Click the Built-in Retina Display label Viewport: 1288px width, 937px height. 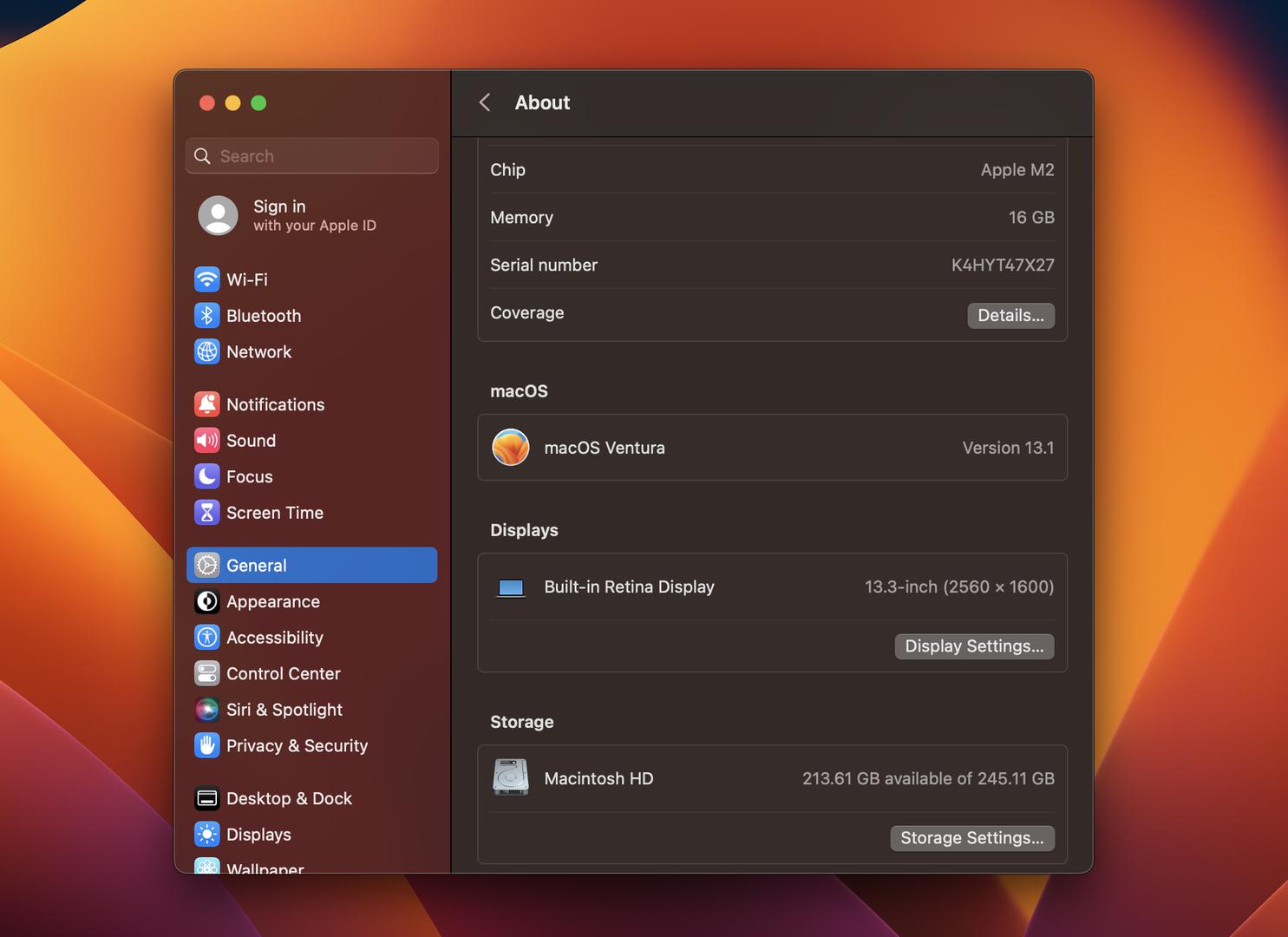[630, 587]
